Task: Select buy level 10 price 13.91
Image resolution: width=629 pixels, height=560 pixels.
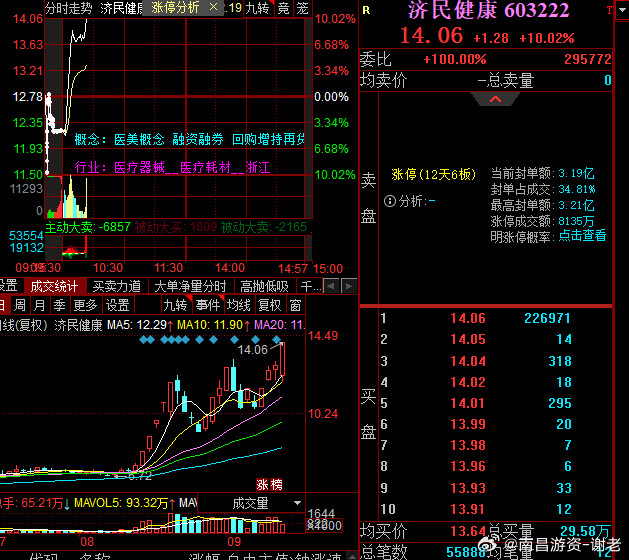Action: click(468, 509)
